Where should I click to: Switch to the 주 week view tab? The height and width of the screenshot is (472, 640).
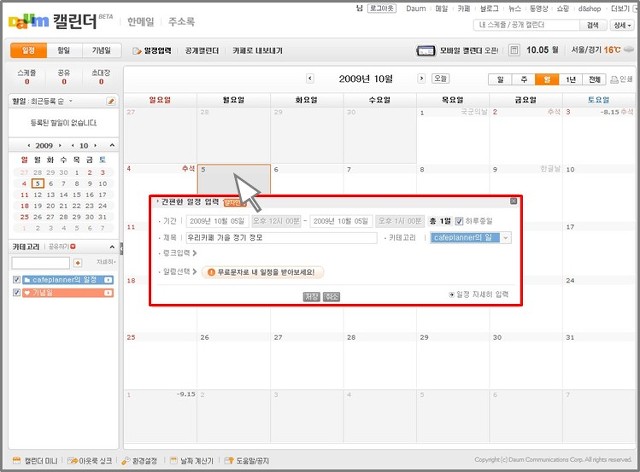(521, 79)
